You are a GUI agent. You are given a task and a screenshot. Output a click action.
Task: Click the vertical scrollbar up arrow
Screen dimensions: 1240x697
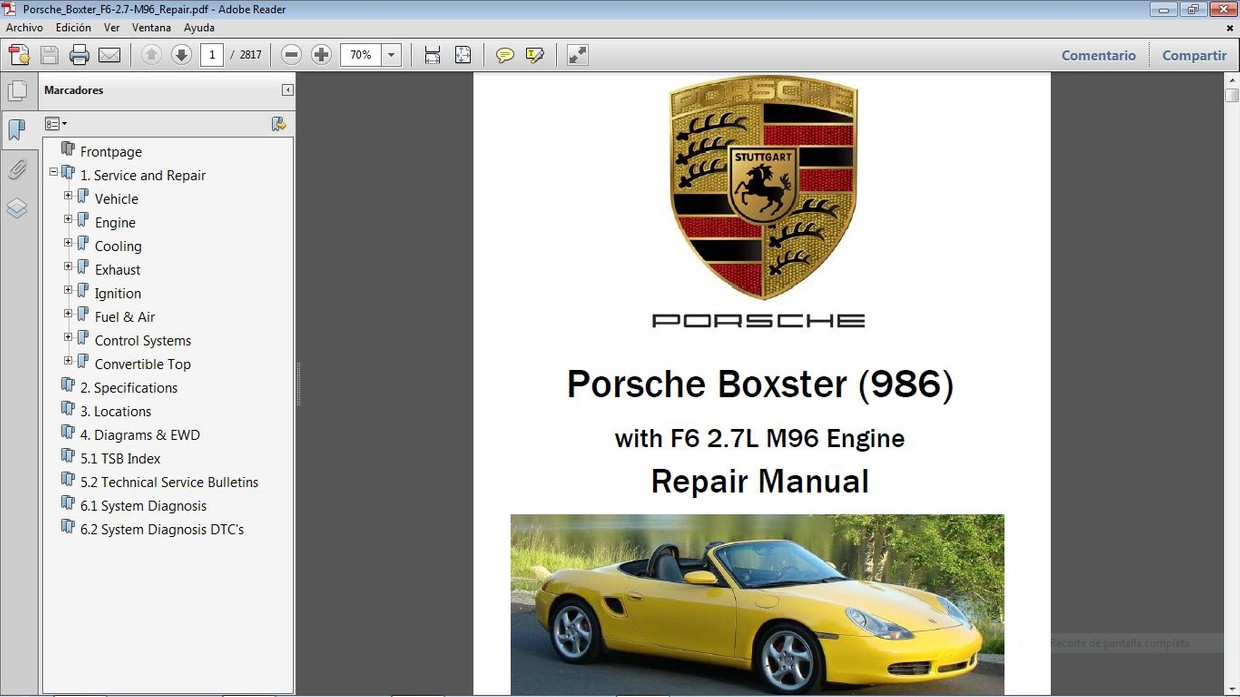pyautogui.click(x=1232, y=80)
